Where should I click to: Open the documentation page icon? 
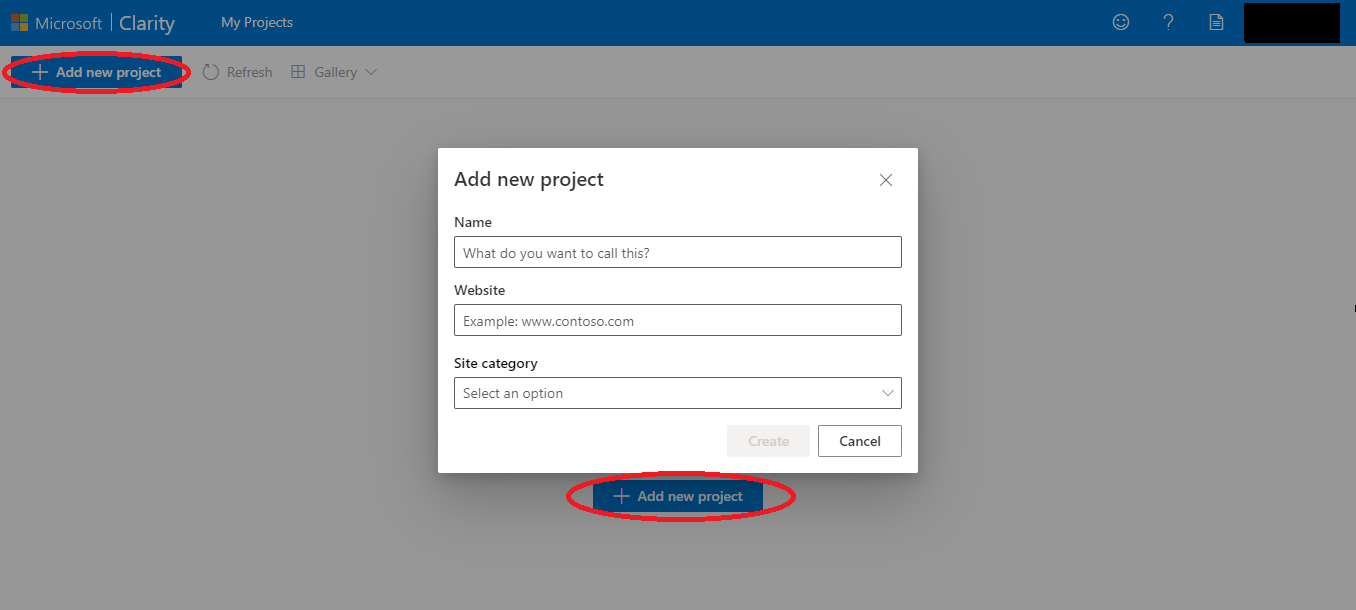click(x=1216, y=22)
